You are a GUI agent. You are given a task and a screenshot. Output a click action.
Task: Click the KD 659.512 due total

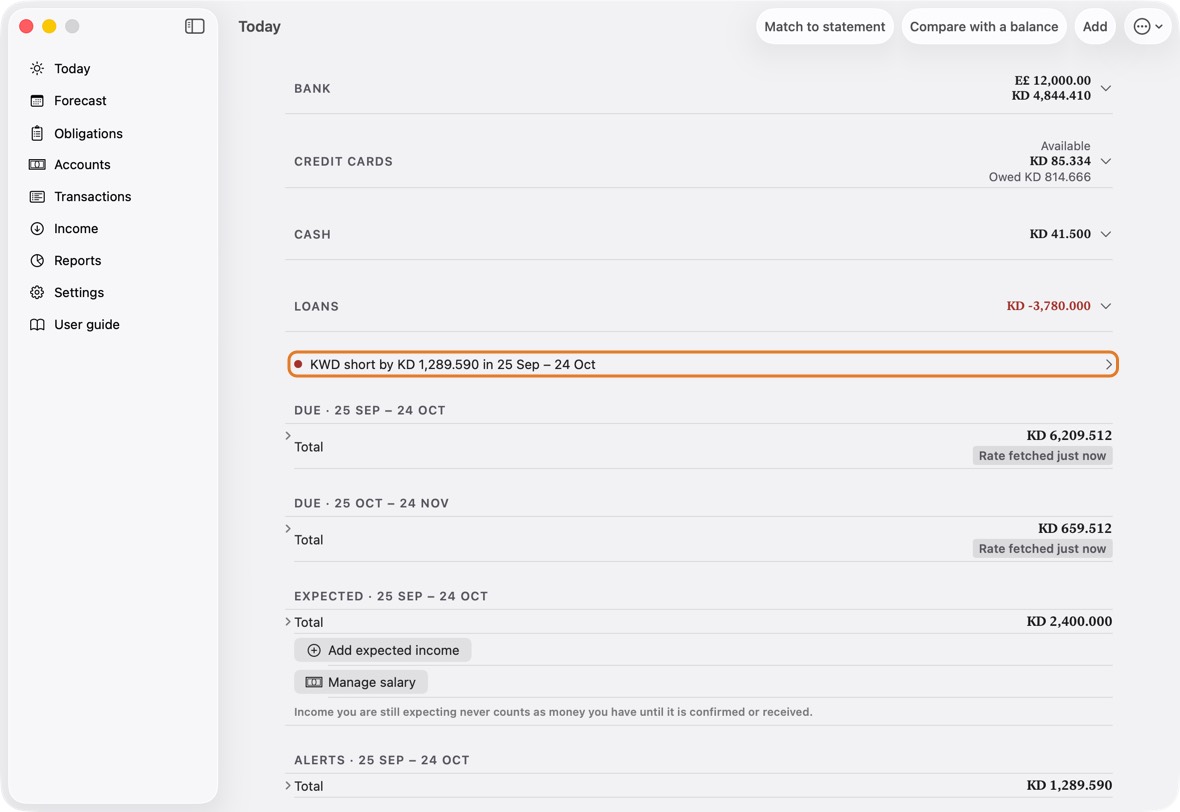coord(1075,528)
